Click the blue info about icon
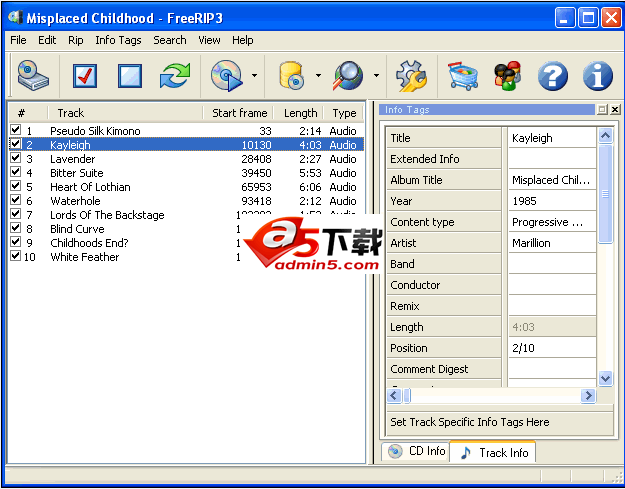 (x=597, y=76)
